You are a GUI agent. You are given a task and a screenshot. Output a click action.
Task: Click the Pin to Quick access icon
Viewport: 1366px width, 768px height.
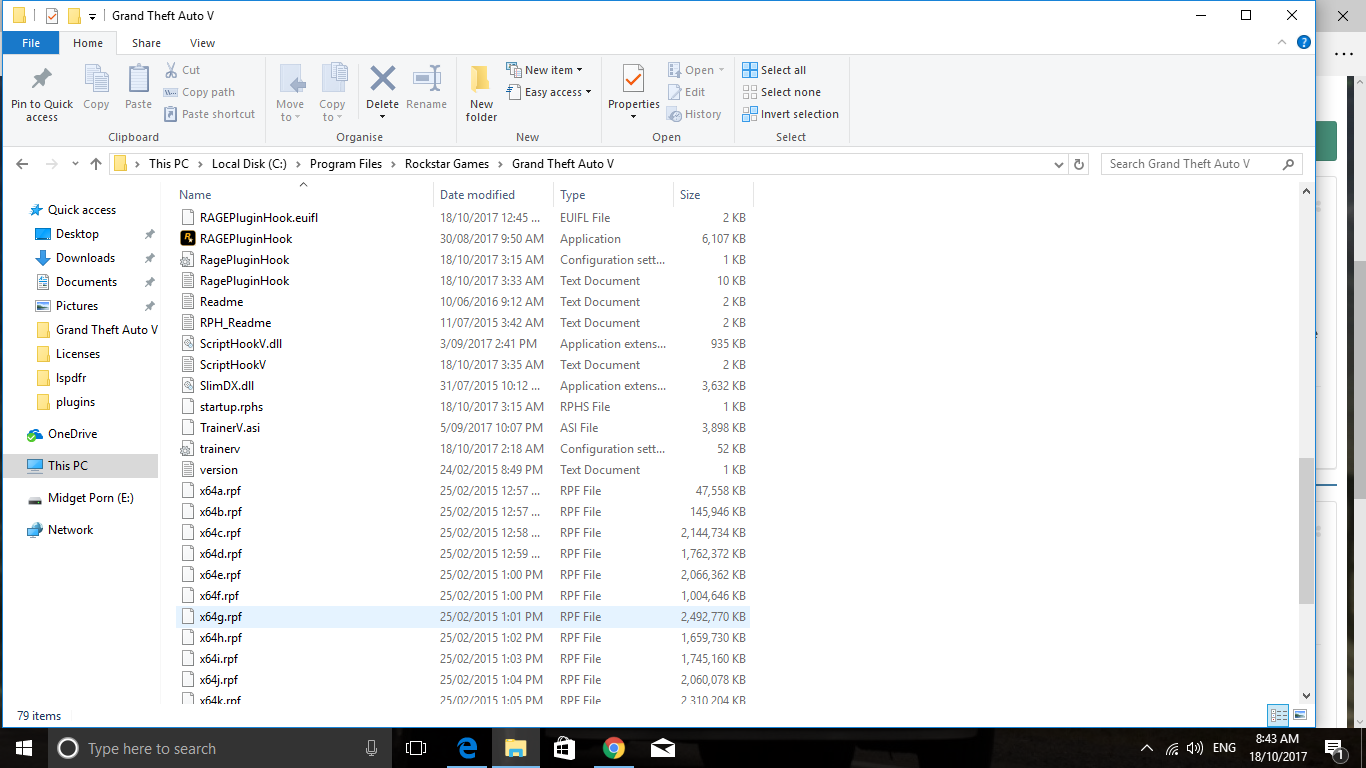[x=41, y=80]
